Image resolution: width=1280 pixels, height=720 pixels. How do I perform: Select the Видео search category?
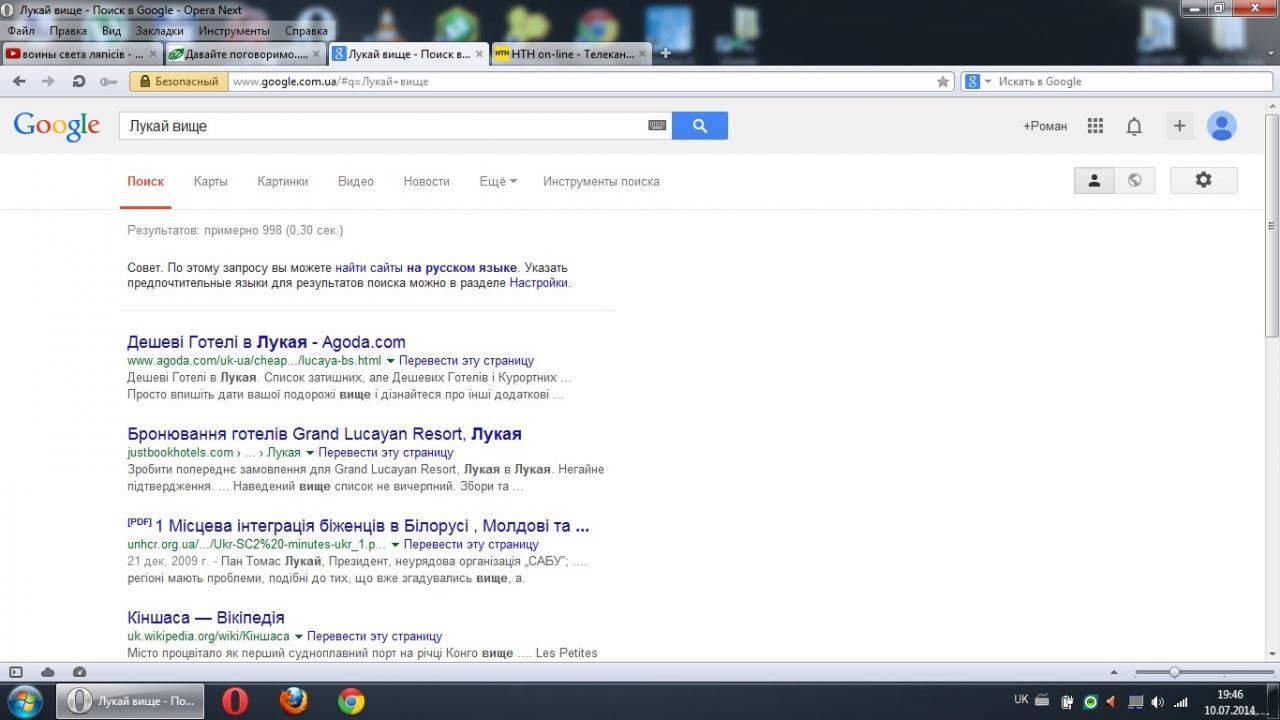(356, 182)
